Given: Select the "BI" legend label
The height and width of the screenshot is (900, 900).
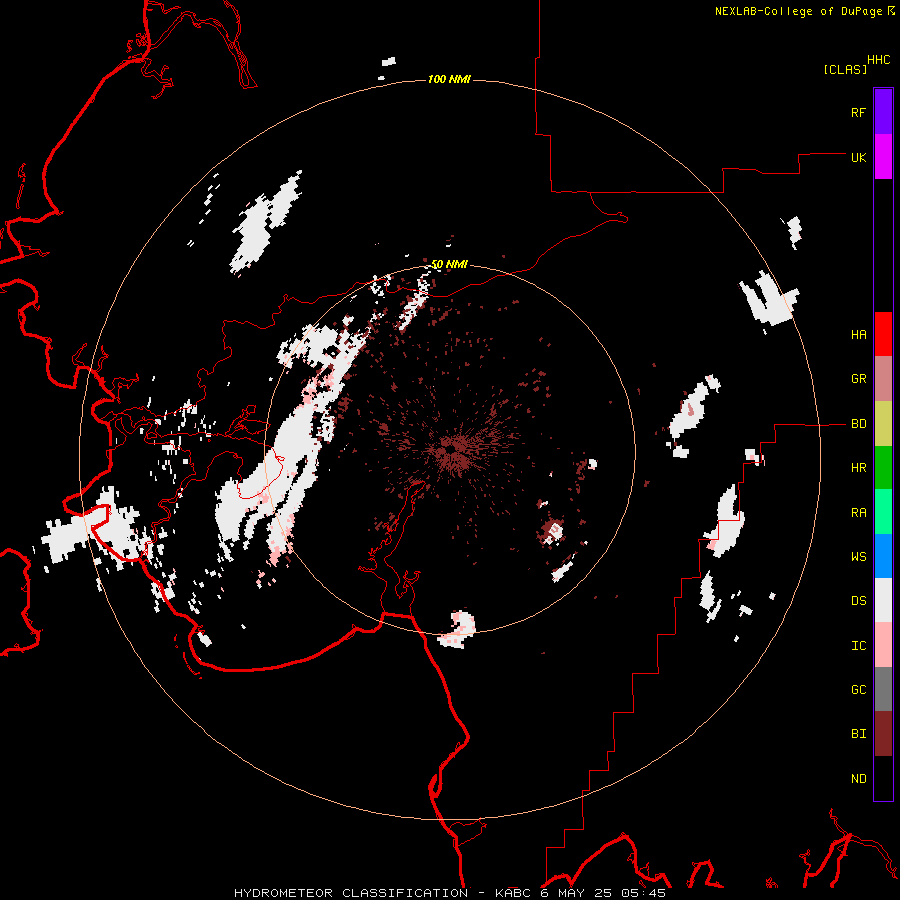Looking at the screenshot, I should click(x=858, y=734).
